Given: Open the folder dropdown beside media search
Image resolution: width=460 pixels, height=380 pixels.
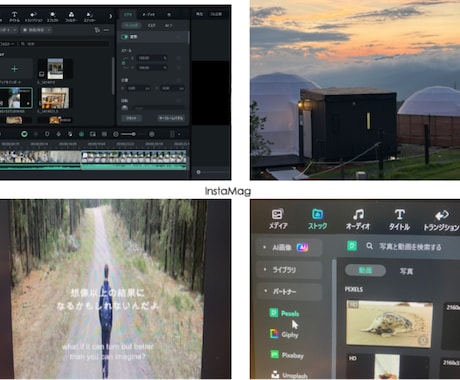Looking at the screenshot, I should click(x=7, y=44).
